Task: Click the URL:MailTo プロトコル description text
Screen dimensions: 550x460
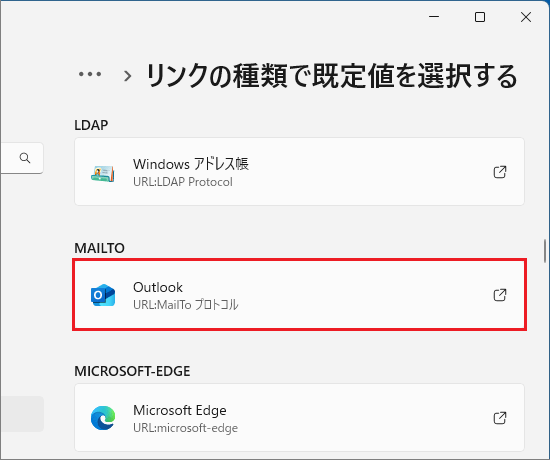Action: click(186, 305)
